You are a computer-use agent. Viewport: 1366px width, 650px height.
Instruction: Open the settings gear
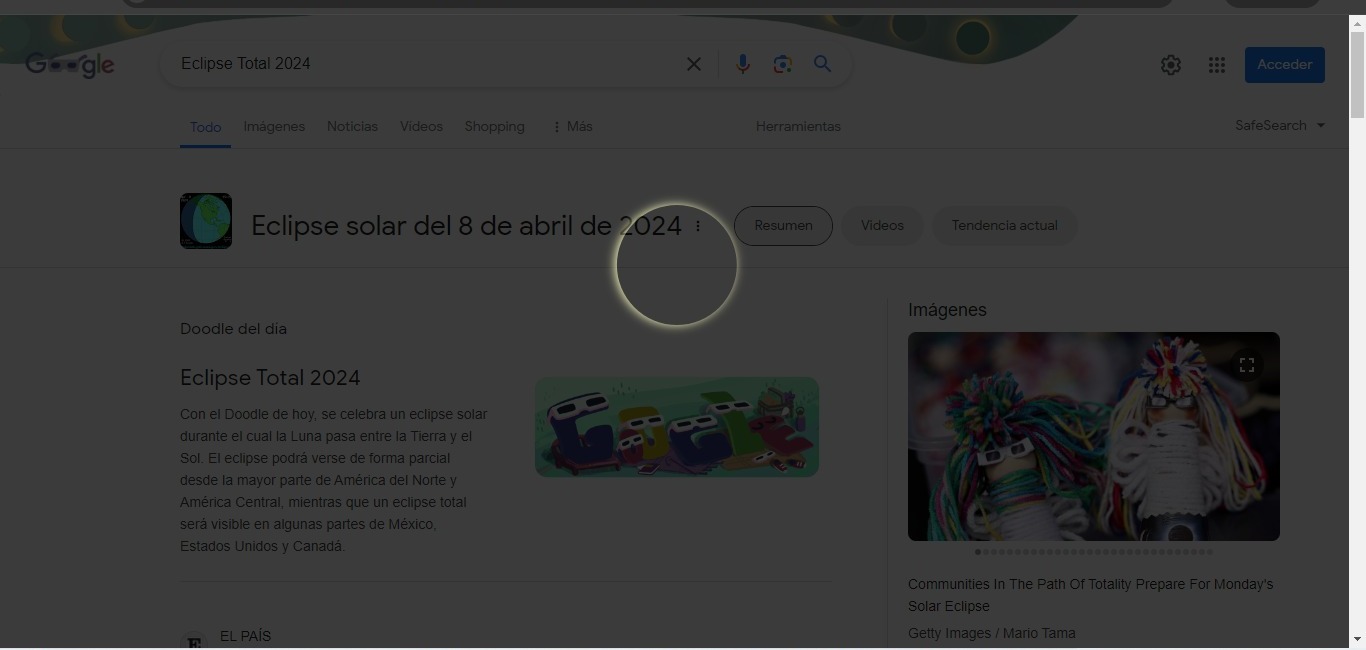click(x=1171, y=65)
